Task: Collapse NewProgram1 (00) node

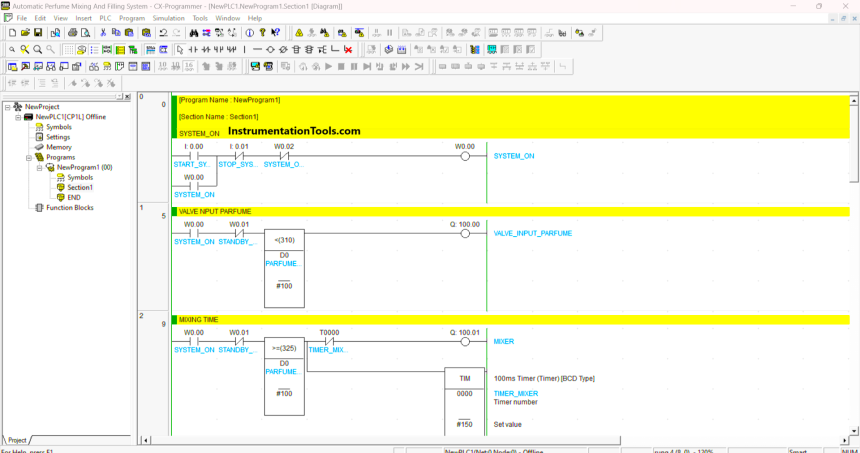Action: [39, 168]
